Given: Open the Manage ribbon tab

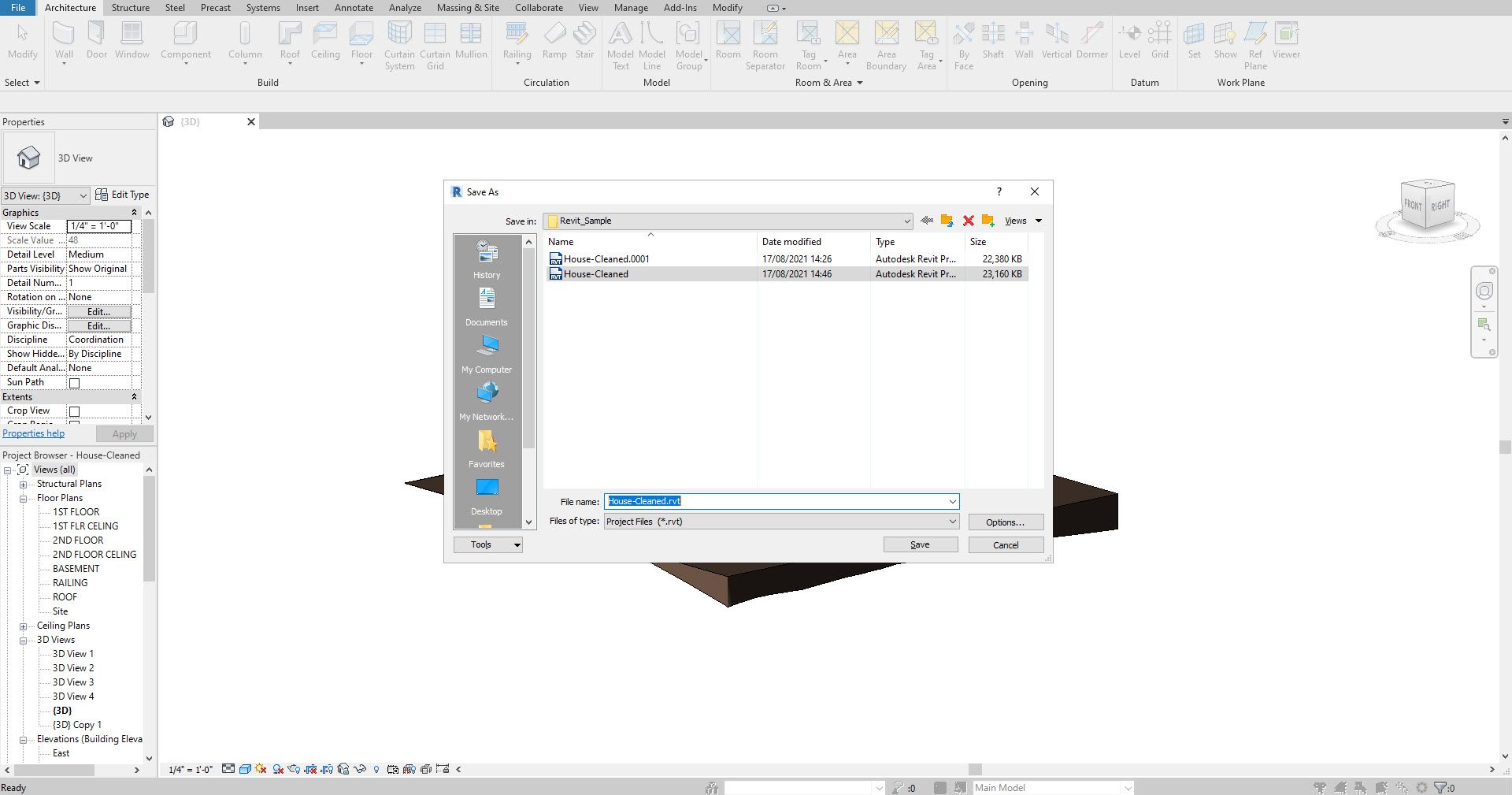Looking at the screenshot, I should click(x=630, y=8).
